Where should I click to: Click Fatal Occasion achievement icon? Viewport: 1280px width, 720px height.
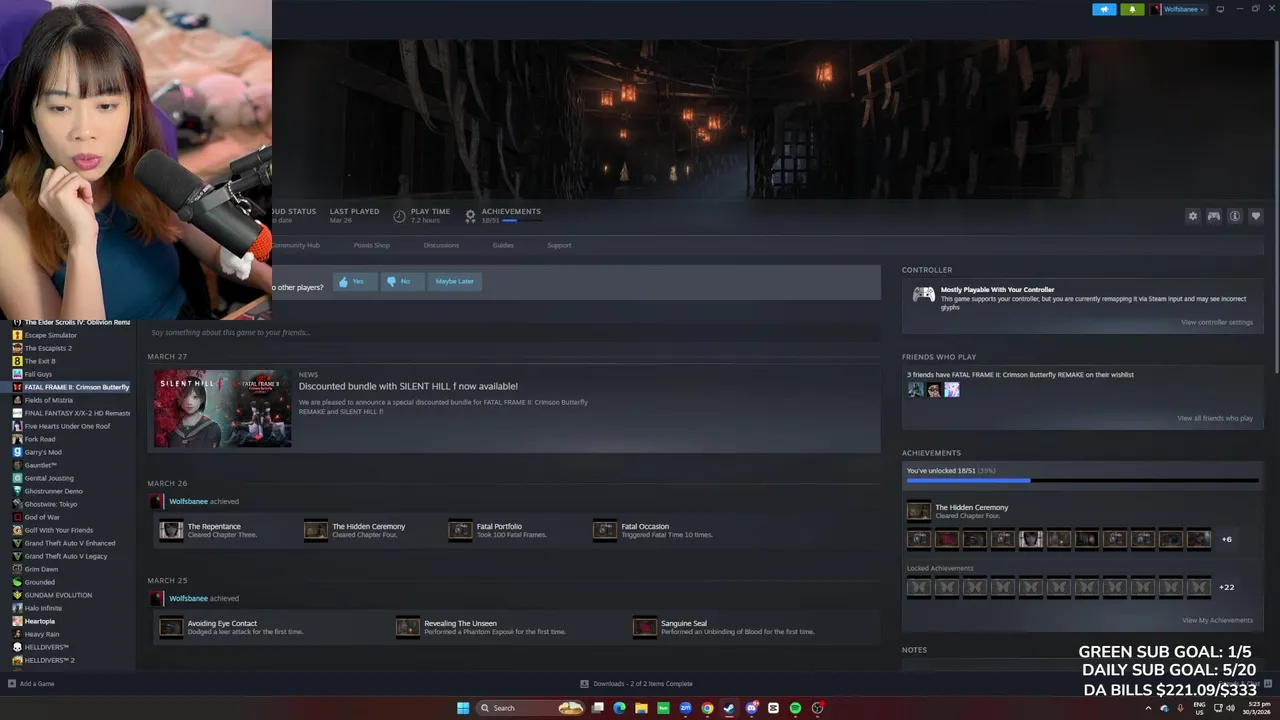point(605,530)
